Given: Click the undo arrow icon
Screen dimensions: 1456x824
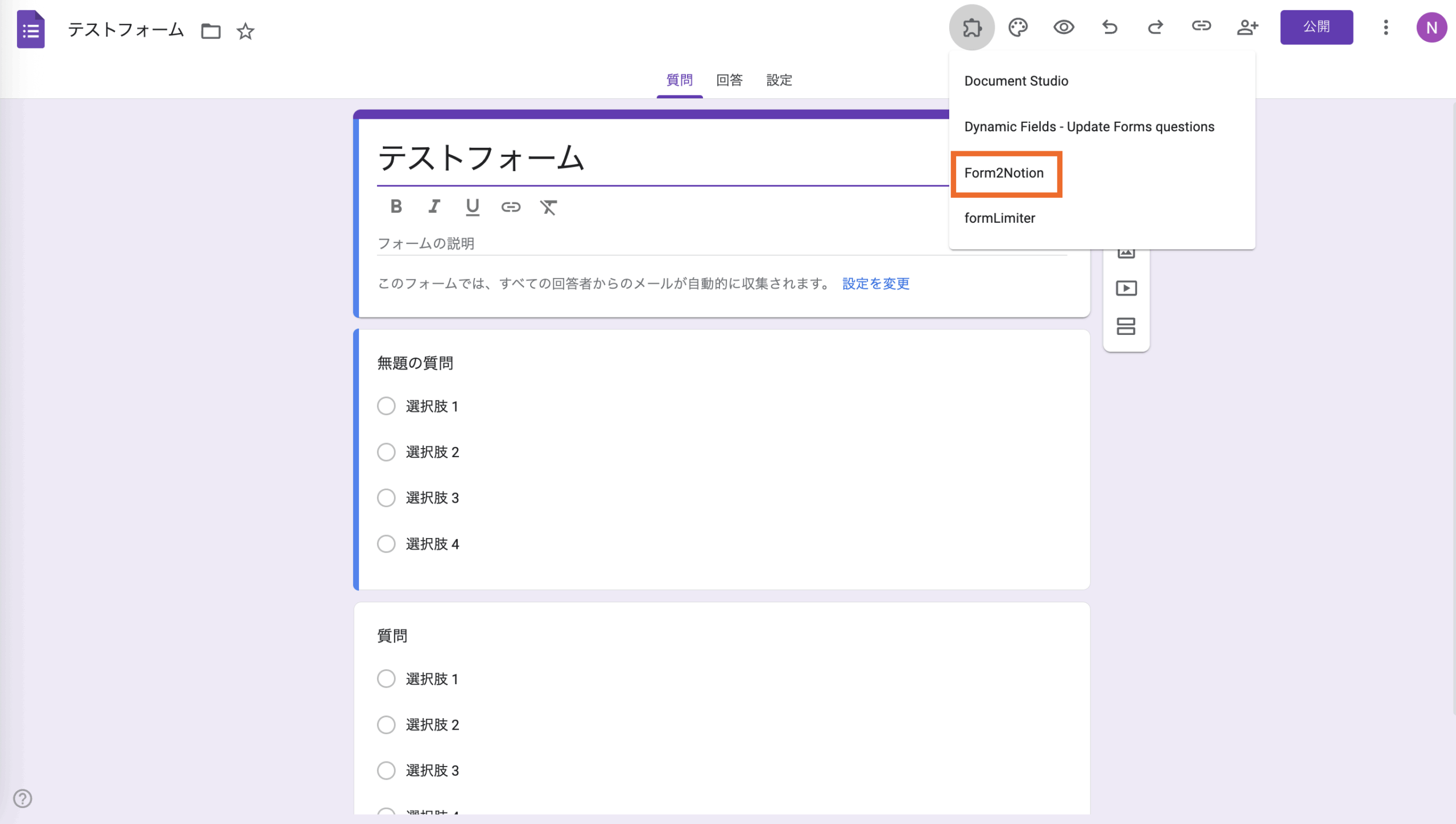Looking at the screenshot, I should click(x=1109, y=27).
